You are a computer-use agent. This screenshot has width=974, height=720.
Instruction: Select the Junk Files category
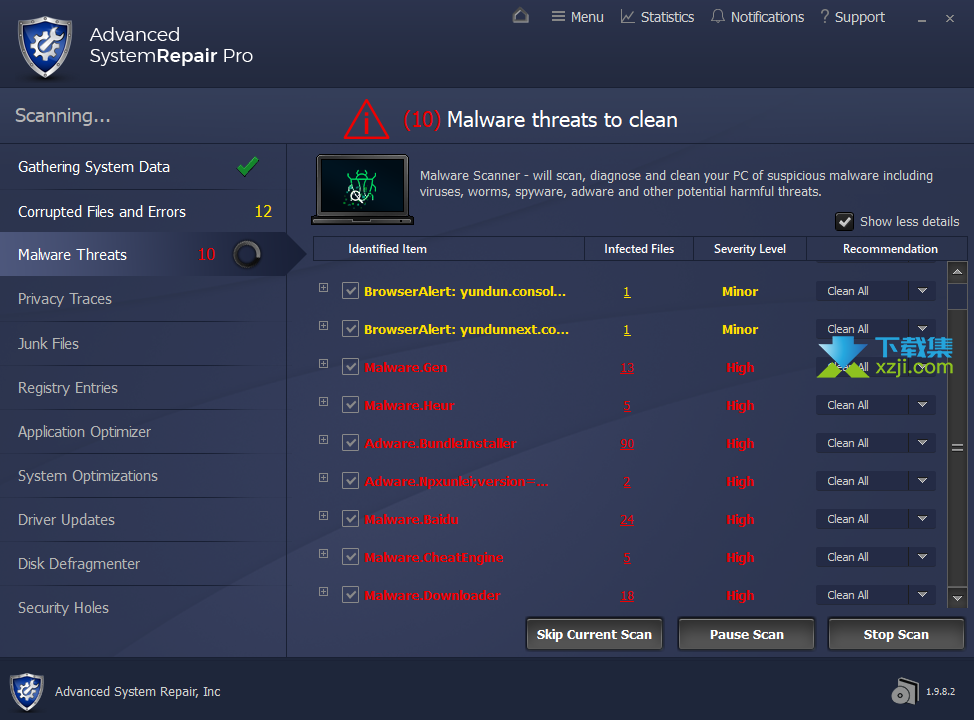coord(143,344)
